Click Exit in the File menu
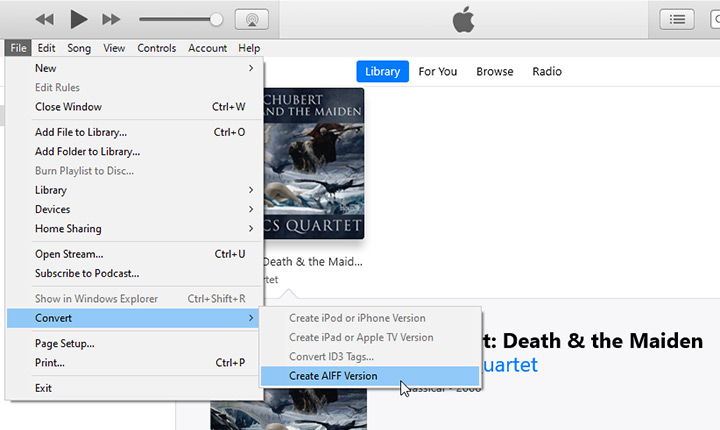Screen dimensions: 720x430 click(x=135, y=388)
